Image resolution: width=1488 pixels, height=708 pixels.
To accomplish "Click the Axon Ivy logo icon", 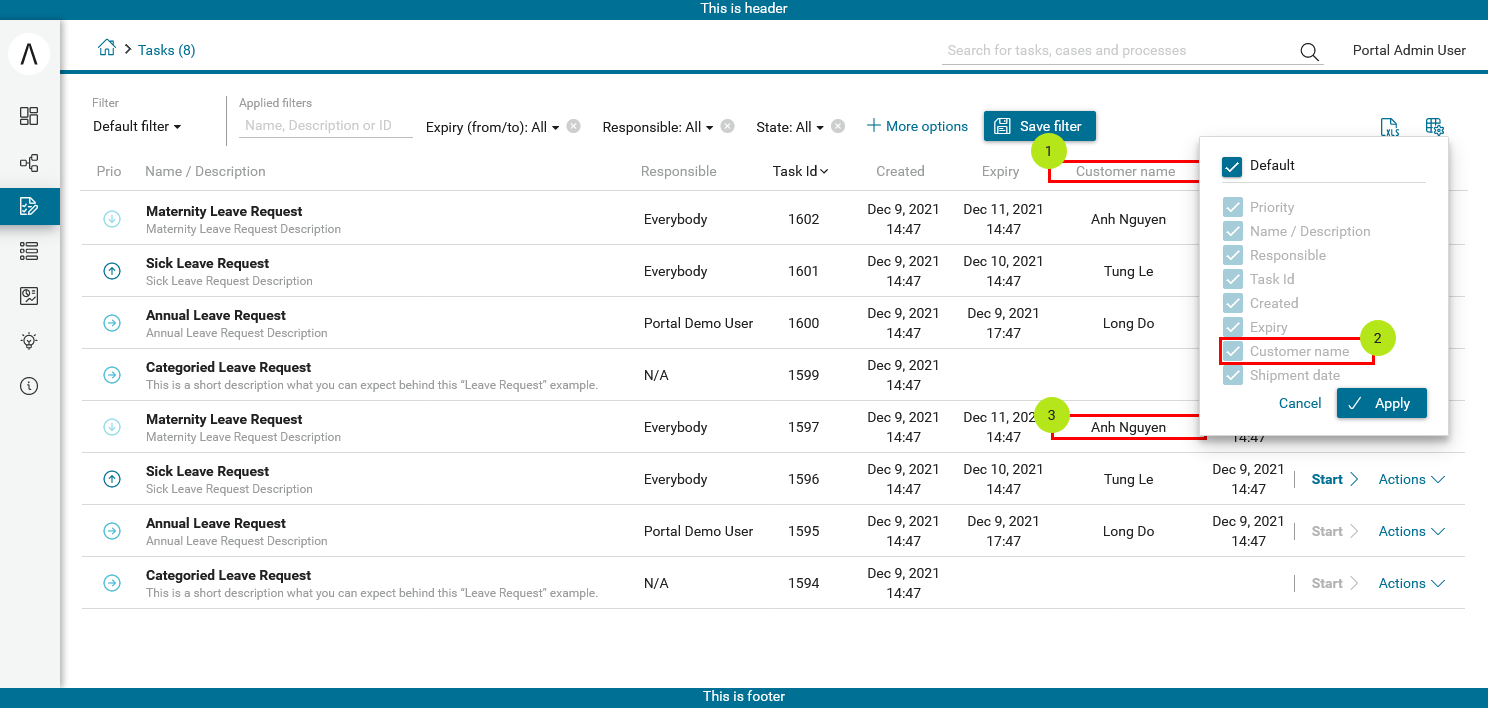I will (29, 53).
